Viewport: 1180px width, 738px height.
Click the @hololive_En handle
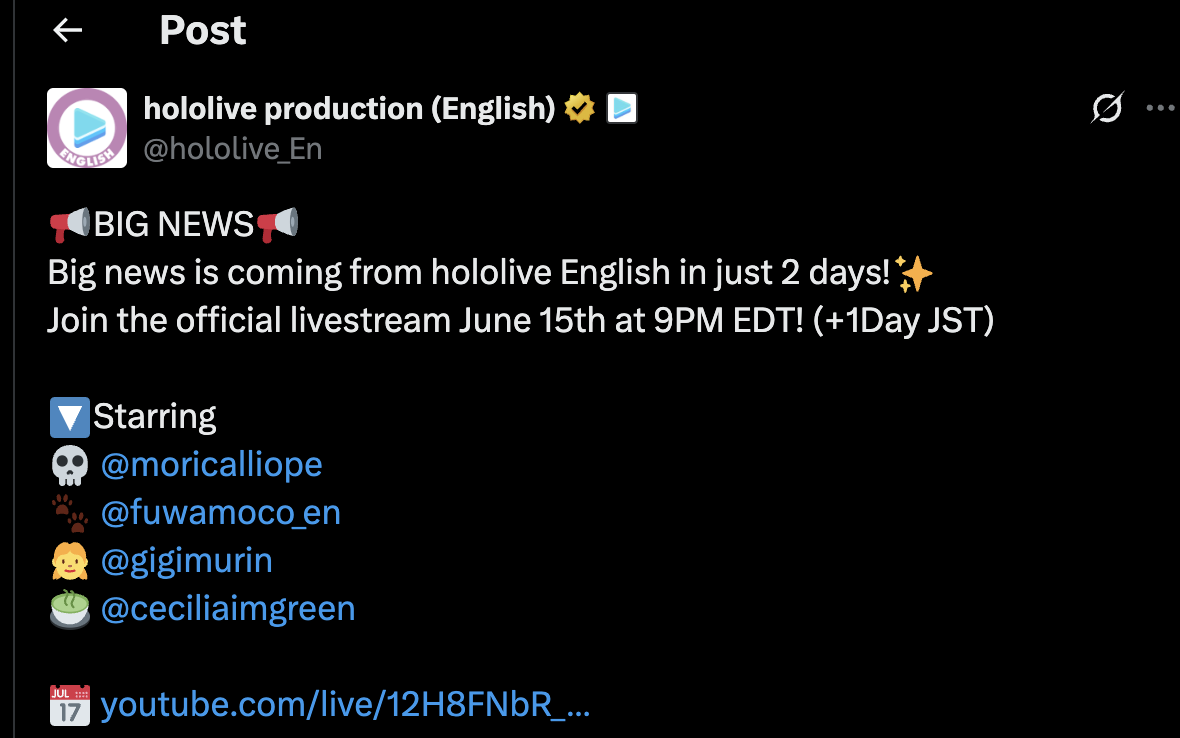[233, 149]
